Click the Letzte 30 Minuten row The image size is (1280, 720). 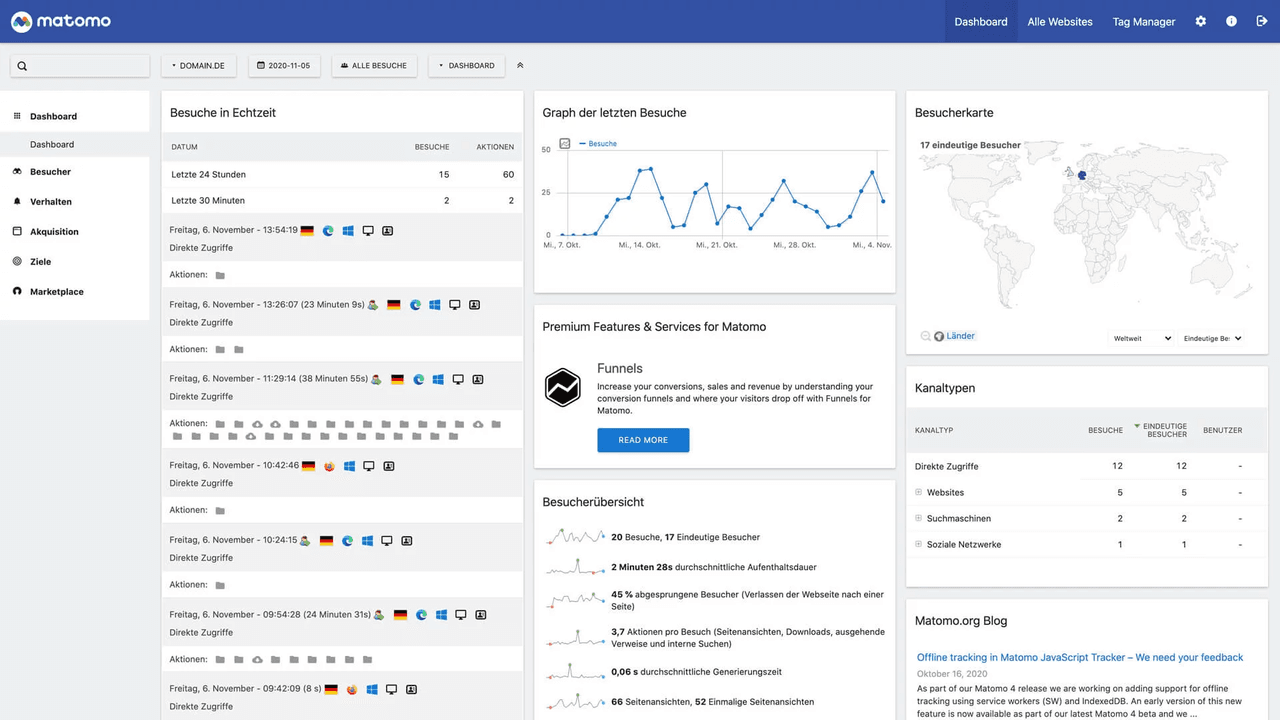pyautogui.click(x=342, y=200)
